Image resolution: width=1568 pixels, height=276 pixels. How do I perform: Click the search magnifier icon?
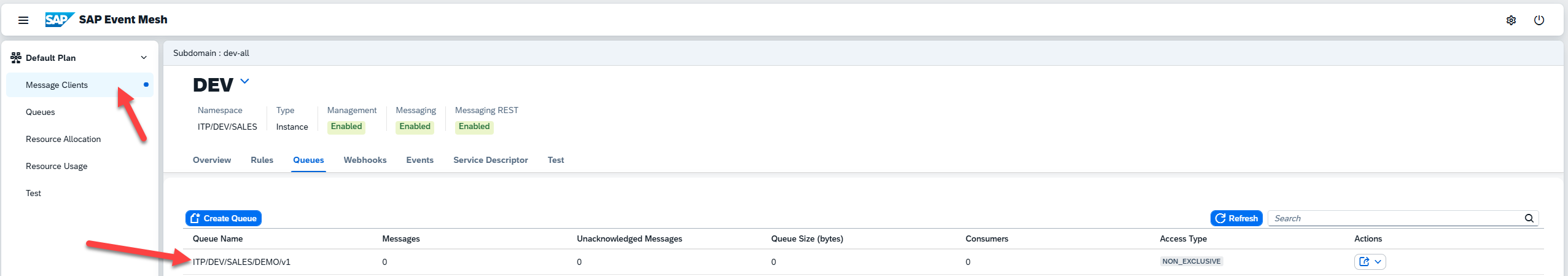1529,218
